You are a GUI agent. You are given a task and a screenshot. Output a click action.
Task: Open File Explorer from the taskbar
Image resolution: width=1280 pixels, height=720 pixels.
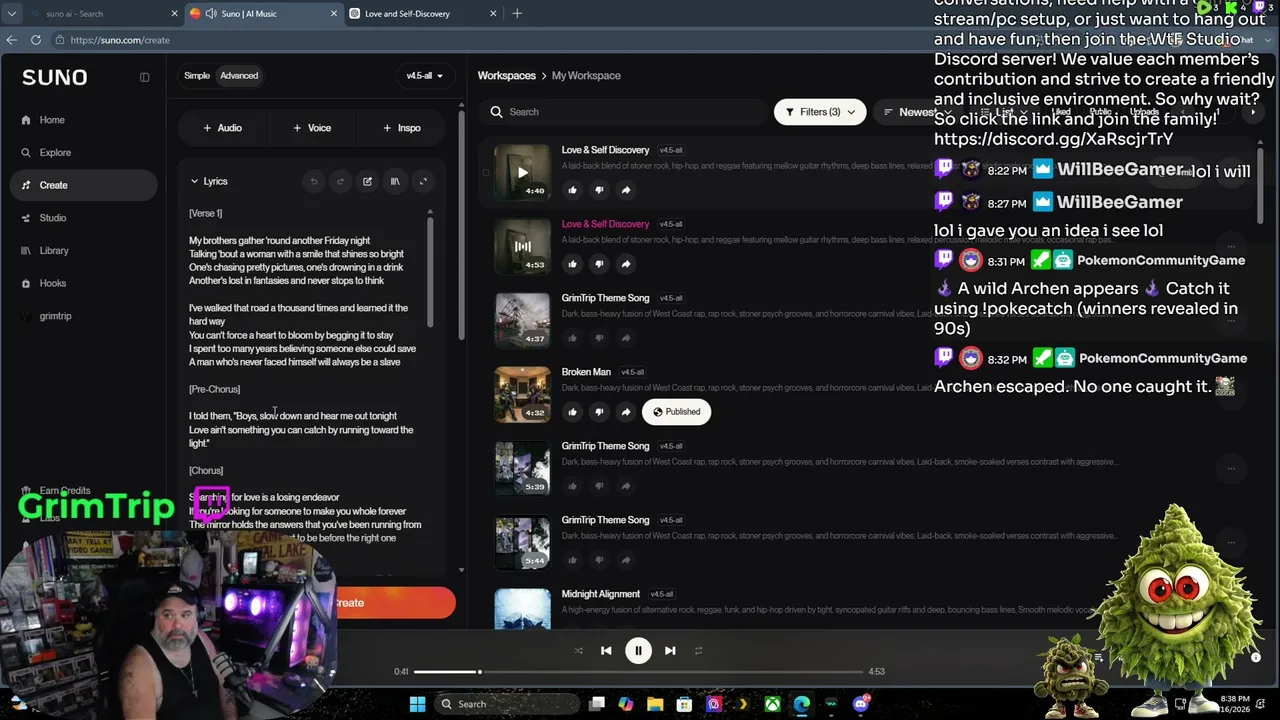[655, 704]
